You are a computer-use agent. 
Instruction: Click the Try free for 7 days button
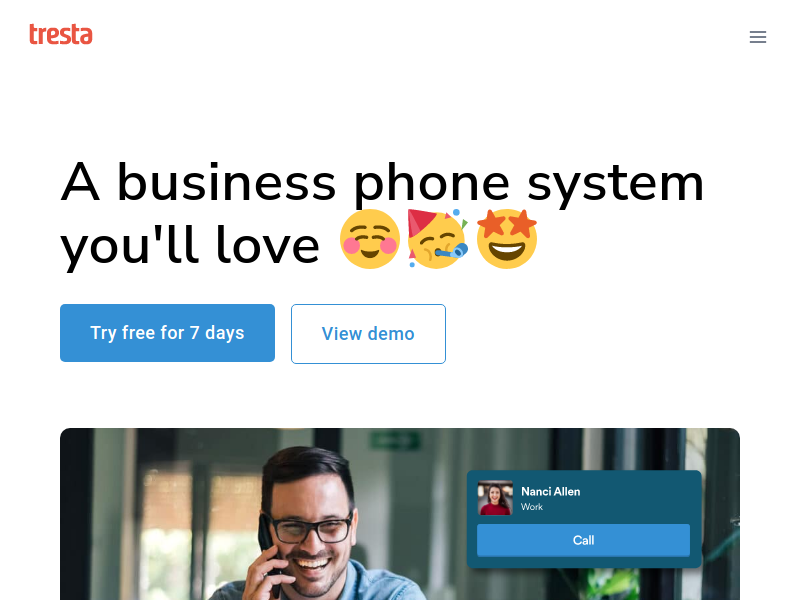(167, 333)
